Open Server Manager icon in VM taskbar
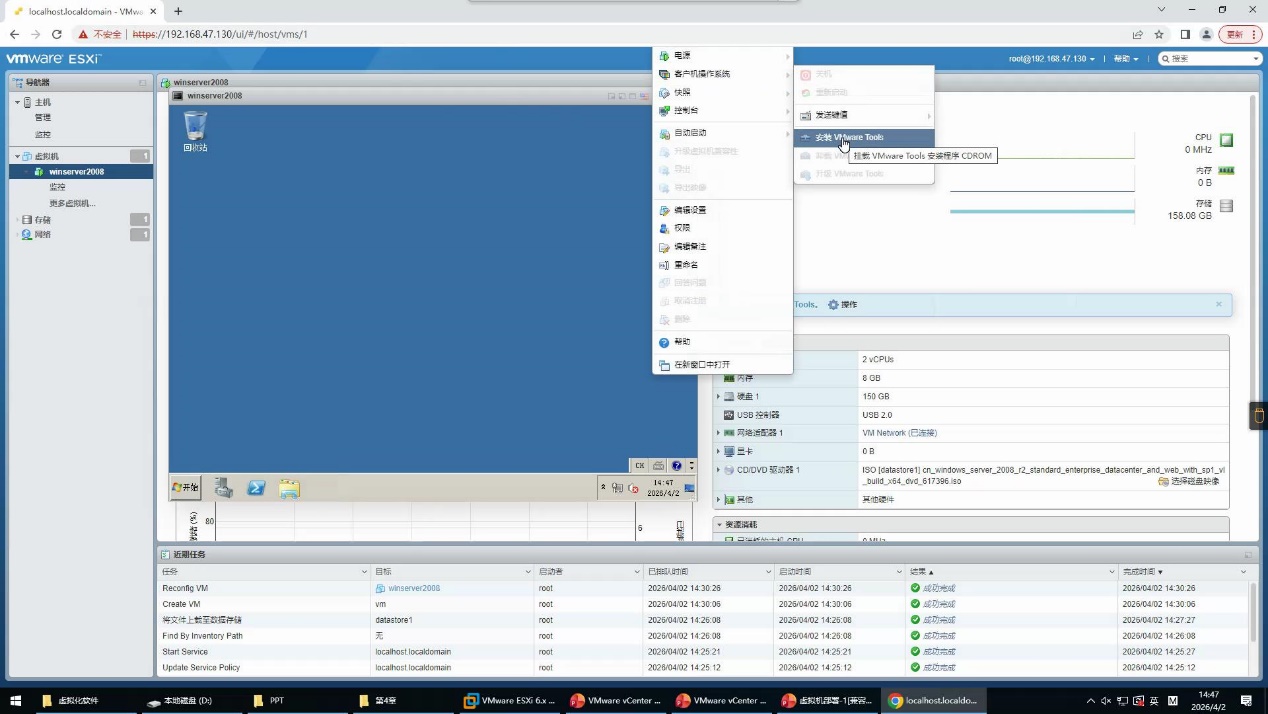 click(x=224, y=488)
